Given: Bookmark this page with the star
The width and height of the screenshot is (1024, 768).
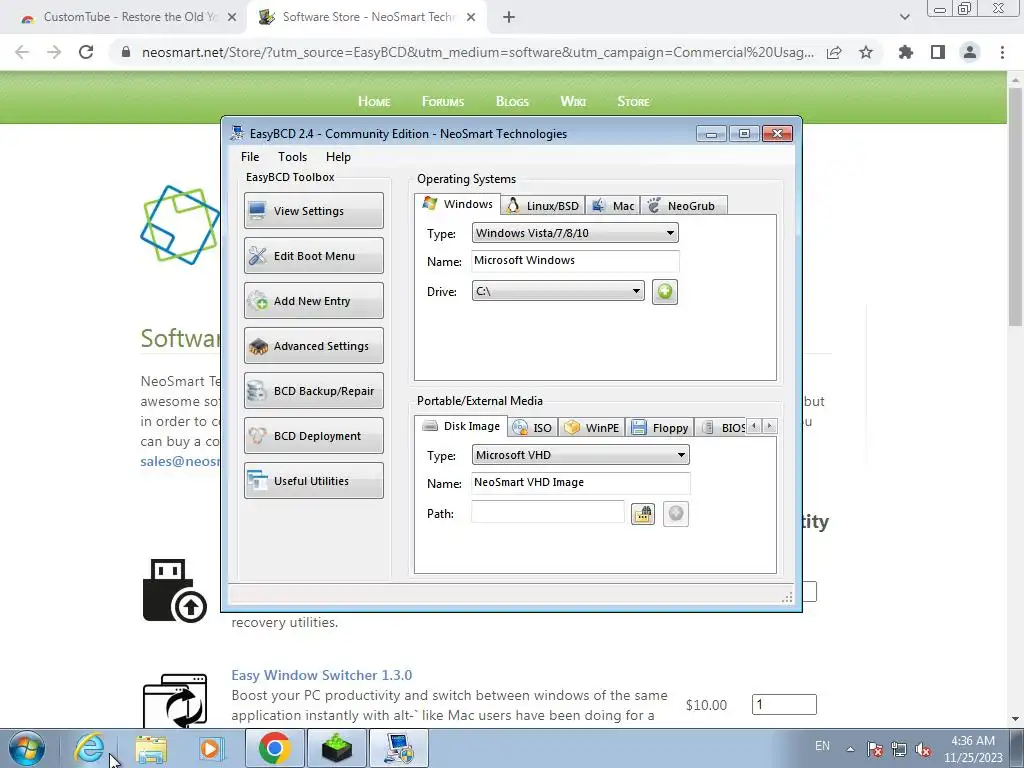Looking at the screenshot, I should (866, 52).
